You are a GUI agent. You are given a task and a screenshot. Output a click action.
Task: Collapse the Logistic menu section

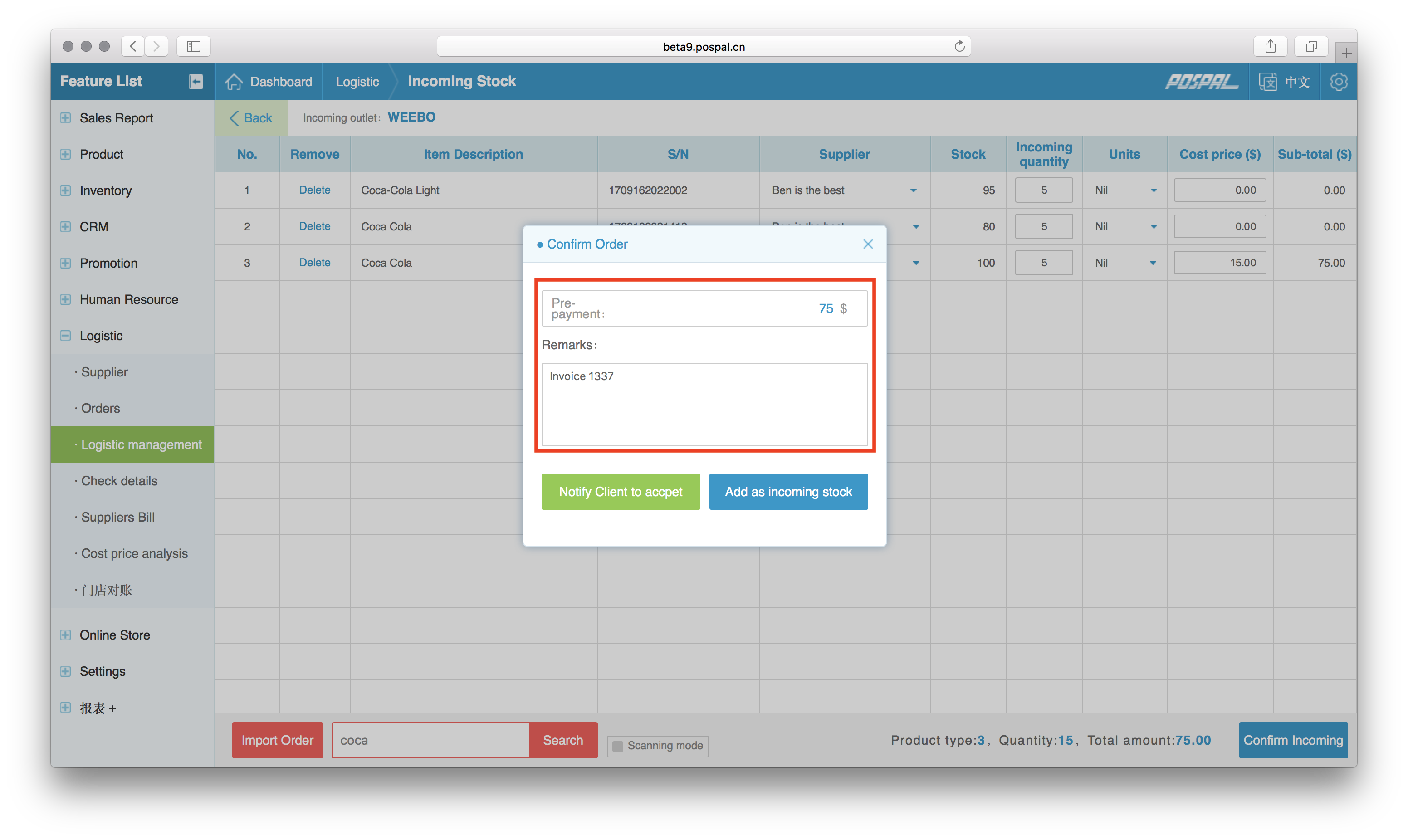click(x=66, y=336)
